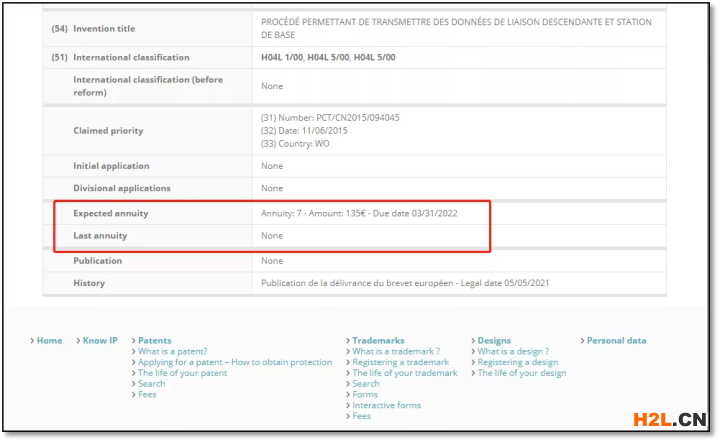This screenshot has width=720, height=442.
Task: Open Fees under Trademarks
Action: click(362, 417)
